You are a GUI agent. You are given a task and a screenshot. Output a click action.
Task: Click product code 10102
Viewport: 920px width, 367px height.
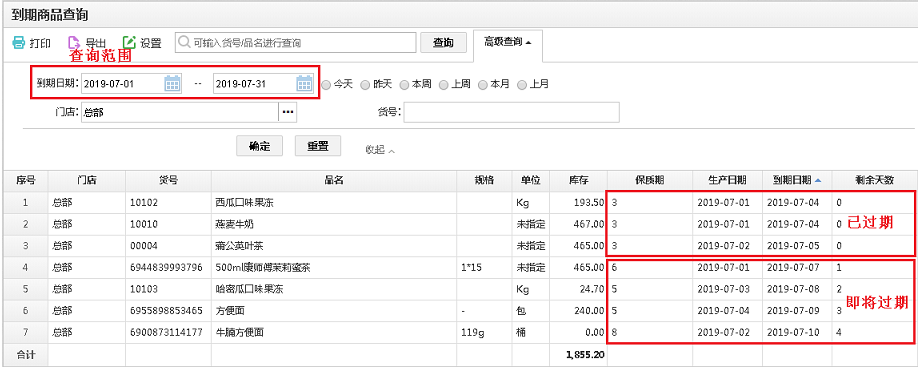144,203
